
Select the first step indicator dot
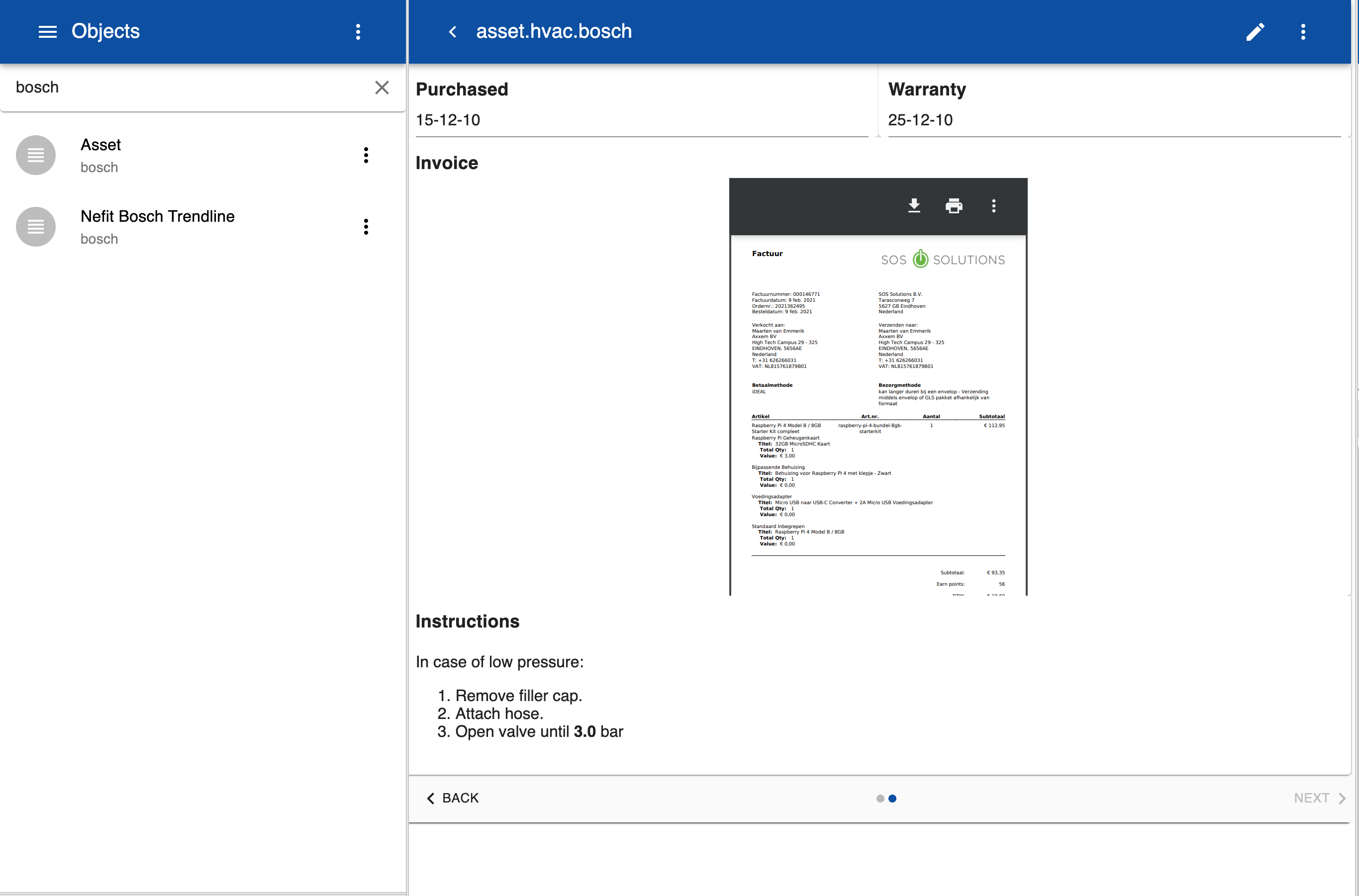[x=880, y=798]
